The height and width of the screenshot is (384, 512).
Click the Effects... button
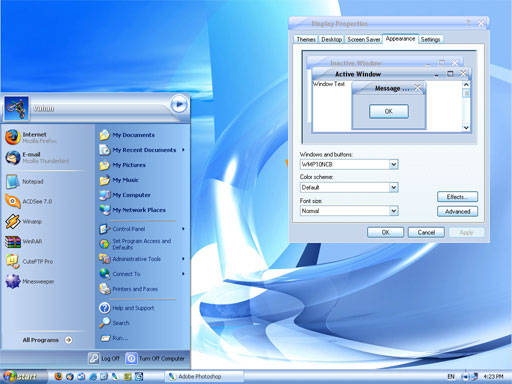point(457,197)
